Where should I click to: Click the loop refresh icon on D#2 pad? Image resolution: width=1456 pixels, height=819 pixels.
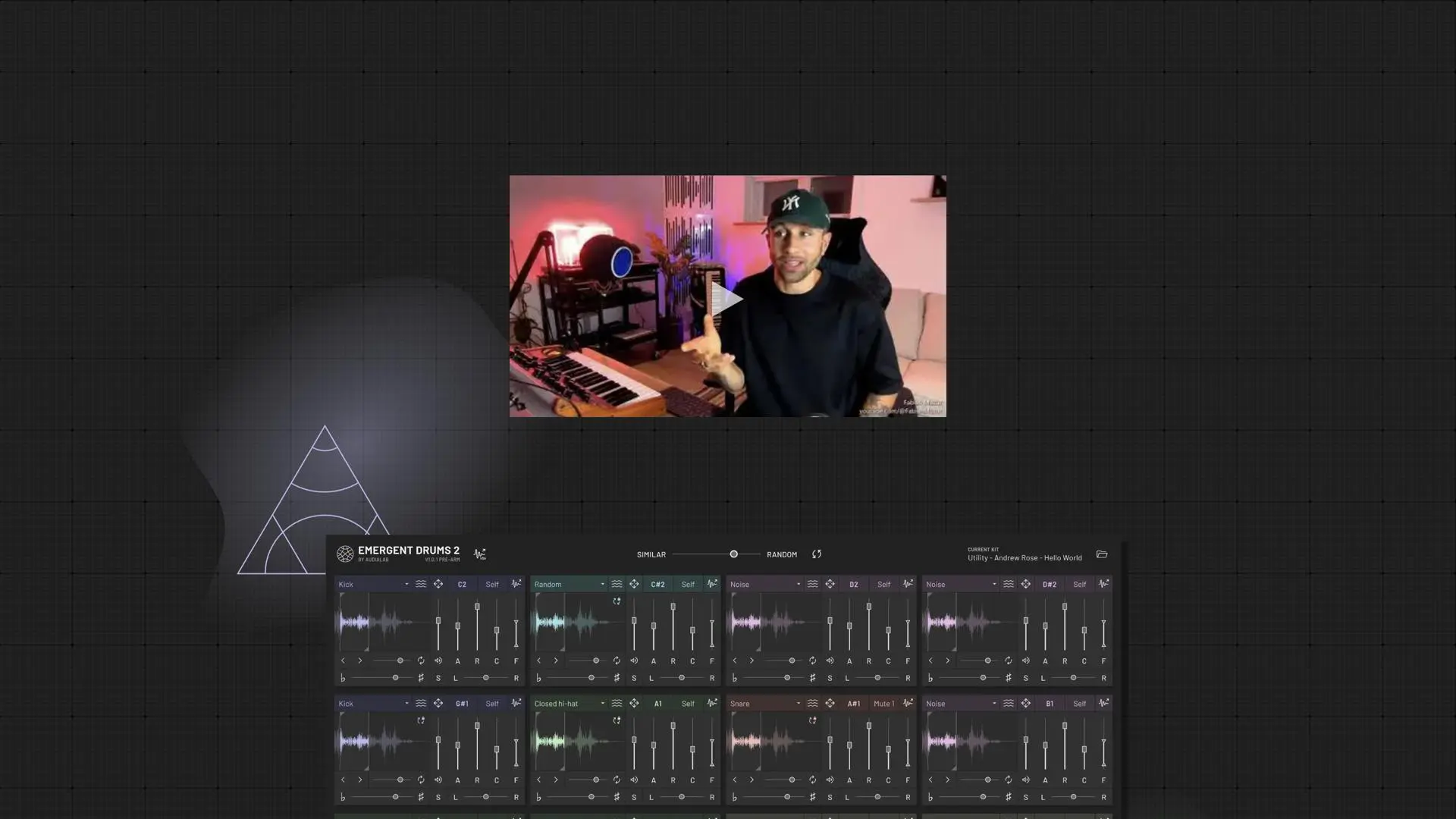point(1008,661)
